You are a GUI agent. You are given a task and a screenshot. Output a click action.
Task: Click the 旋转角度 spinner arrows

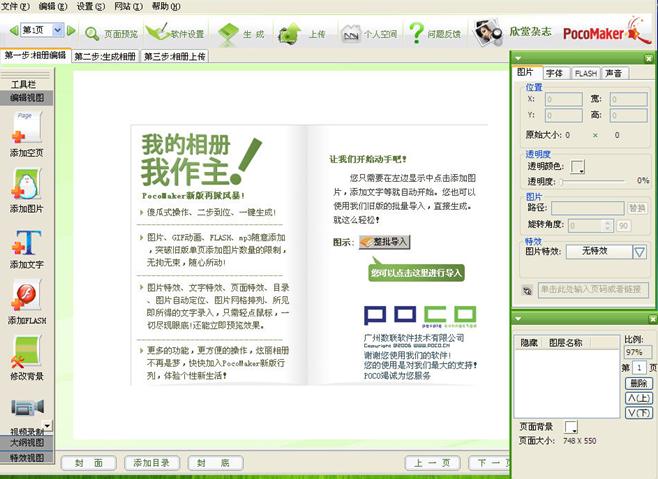[x=607, y=226]
